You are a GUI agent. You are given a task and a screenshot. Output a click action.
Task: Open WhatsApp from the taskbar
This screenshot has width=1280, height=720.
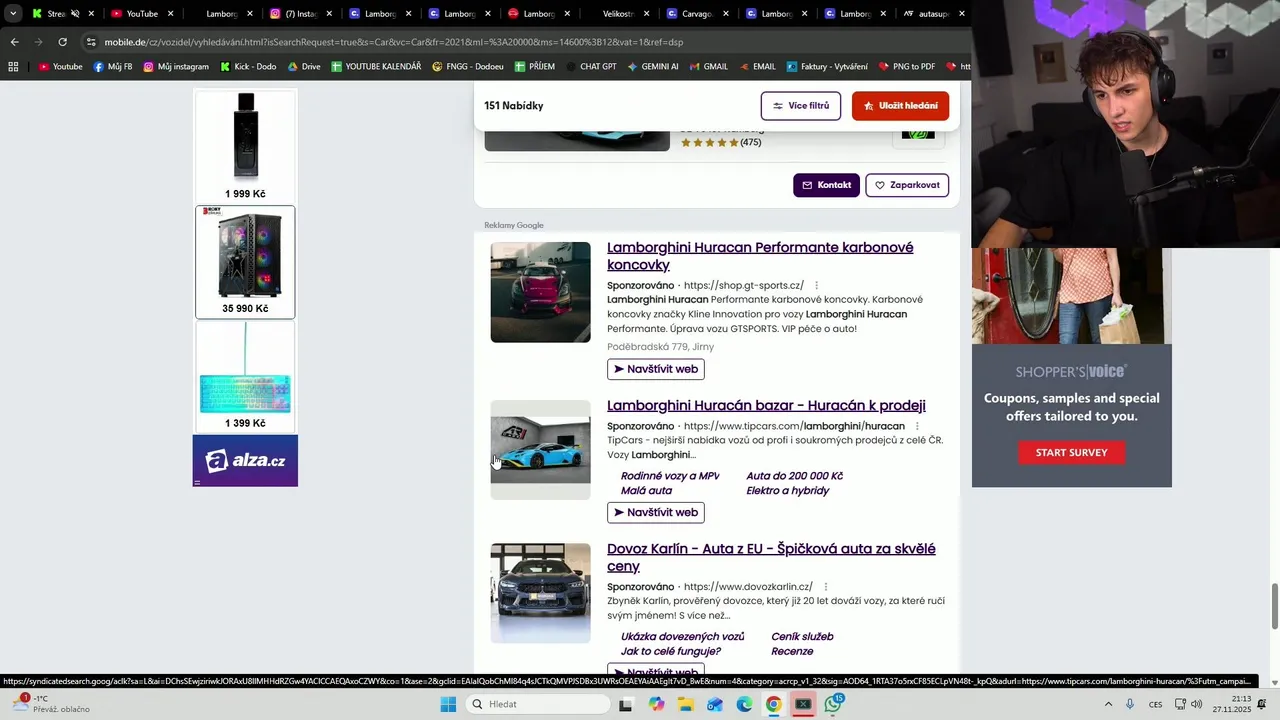click(x=833, y=704)
